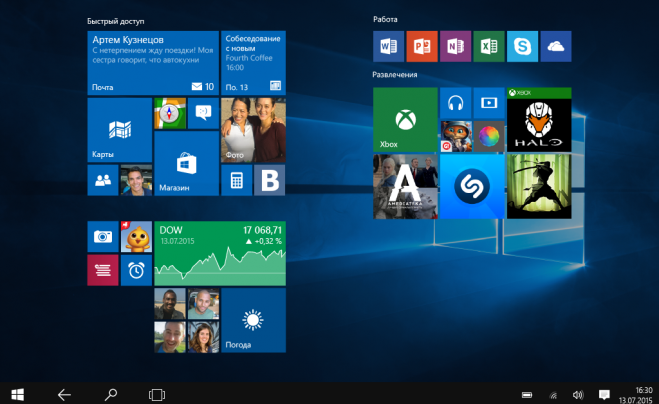
Task: Open the alarm clock tile
Action: pos(136,270)
